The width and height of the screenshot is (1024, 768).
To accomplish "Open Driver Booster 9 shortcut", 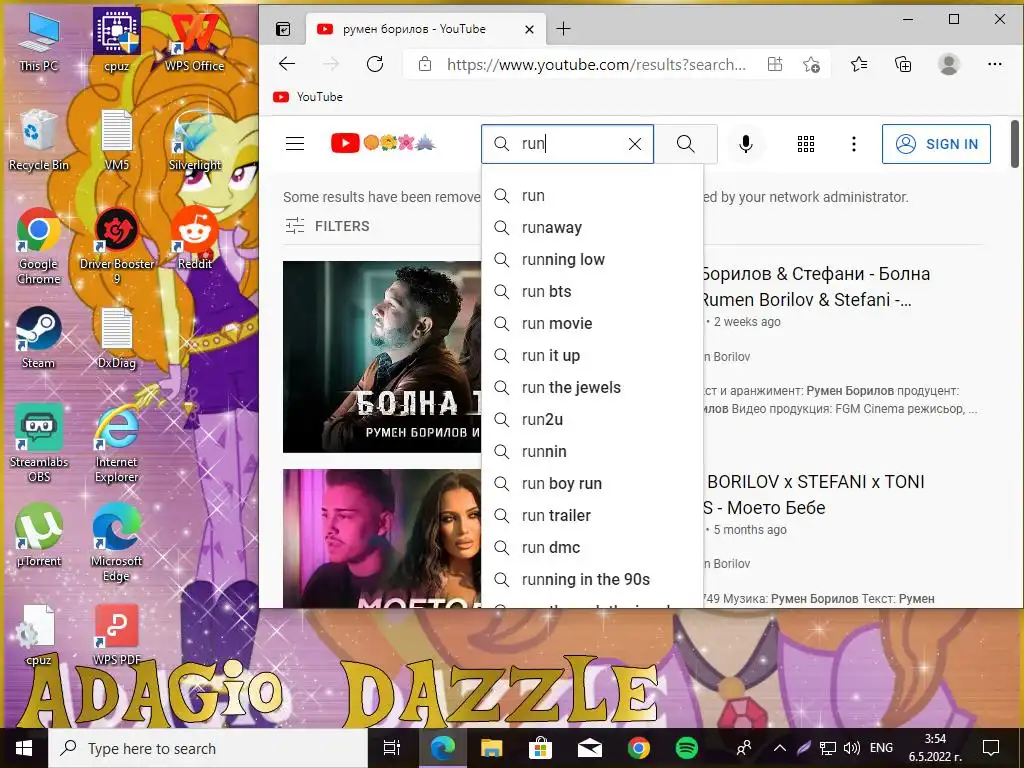I will click(117, 246).
